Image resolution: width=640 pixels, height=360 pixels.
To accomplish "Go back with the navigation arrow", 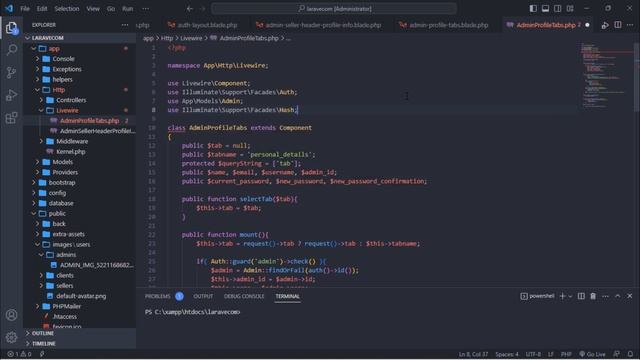I will [x=190, y=9].
